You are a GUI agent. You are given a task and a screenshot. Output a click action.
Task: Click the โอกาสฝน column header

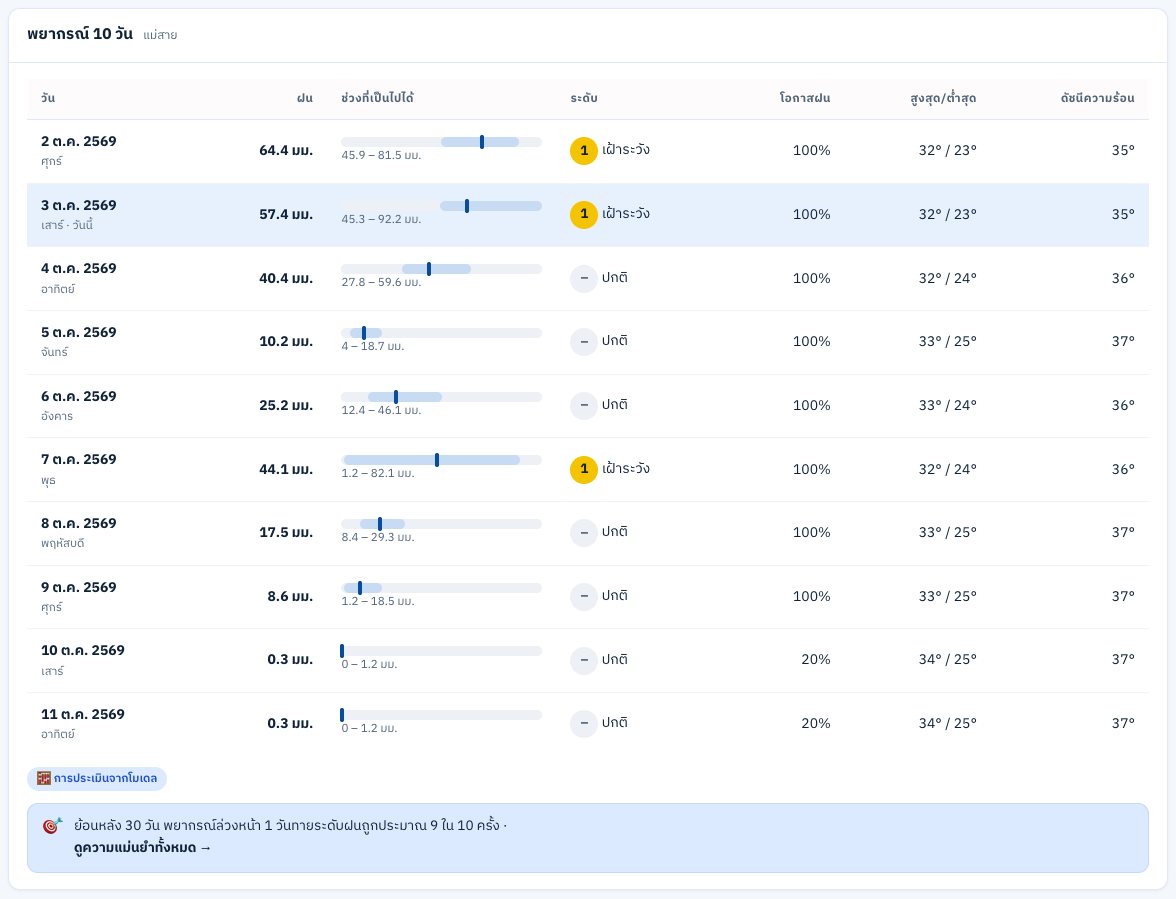805,98
